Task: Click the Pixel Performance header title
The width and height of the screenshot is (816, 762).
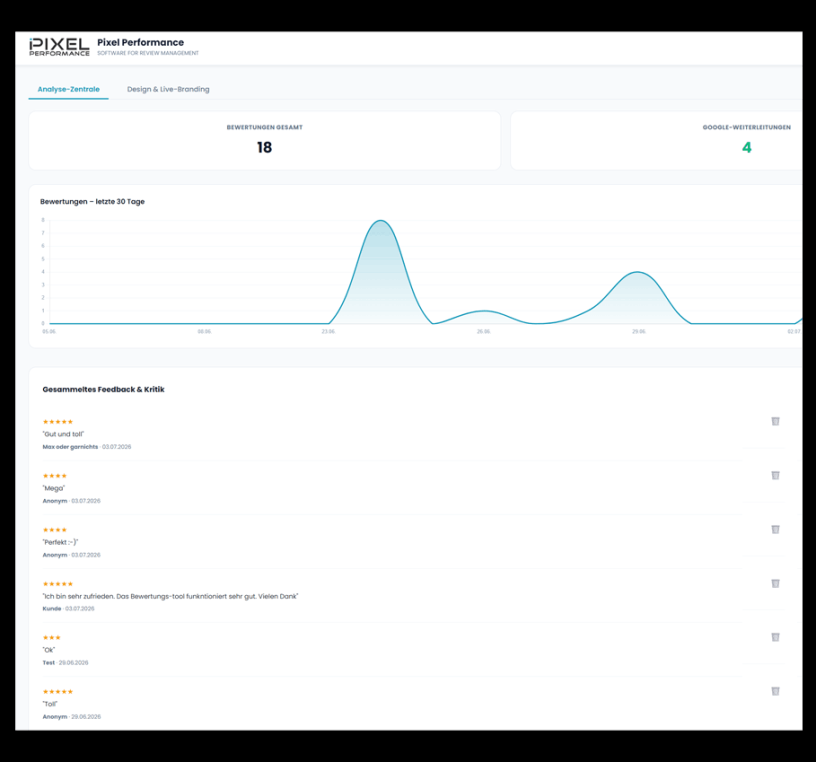Action: click(141, 42)
